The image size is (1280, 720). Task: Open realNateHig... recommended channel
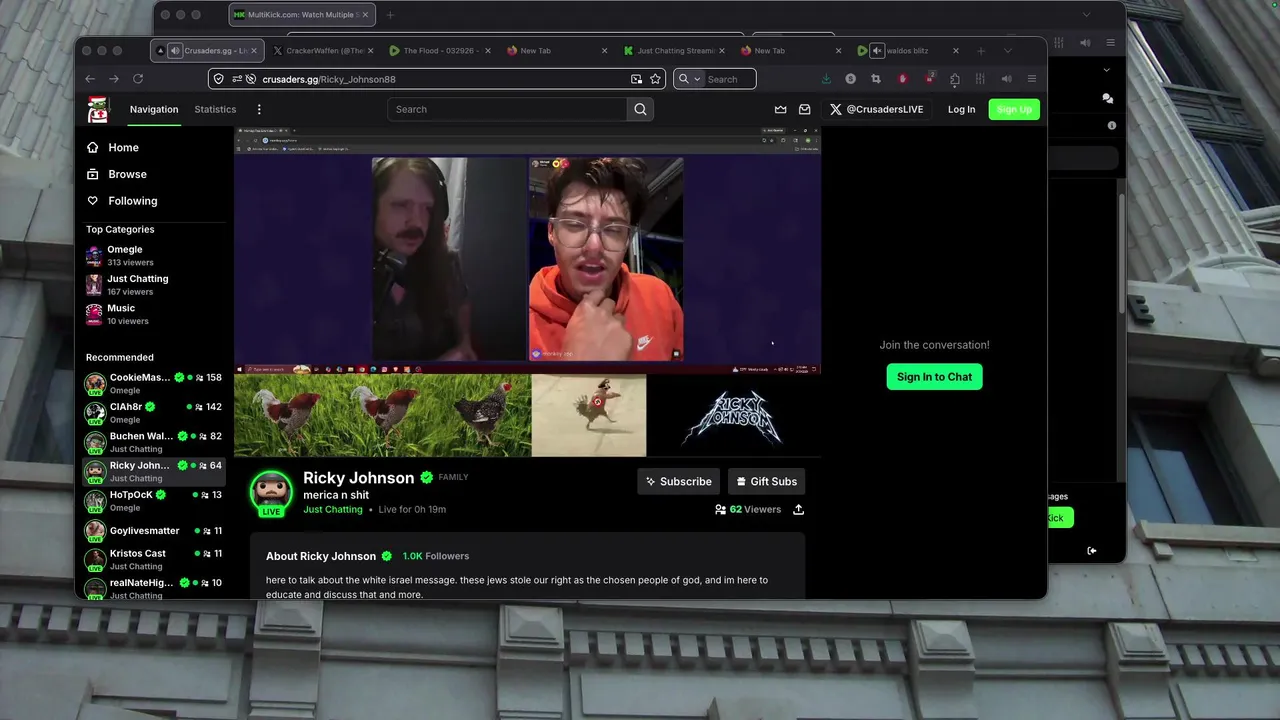(154, 588)
